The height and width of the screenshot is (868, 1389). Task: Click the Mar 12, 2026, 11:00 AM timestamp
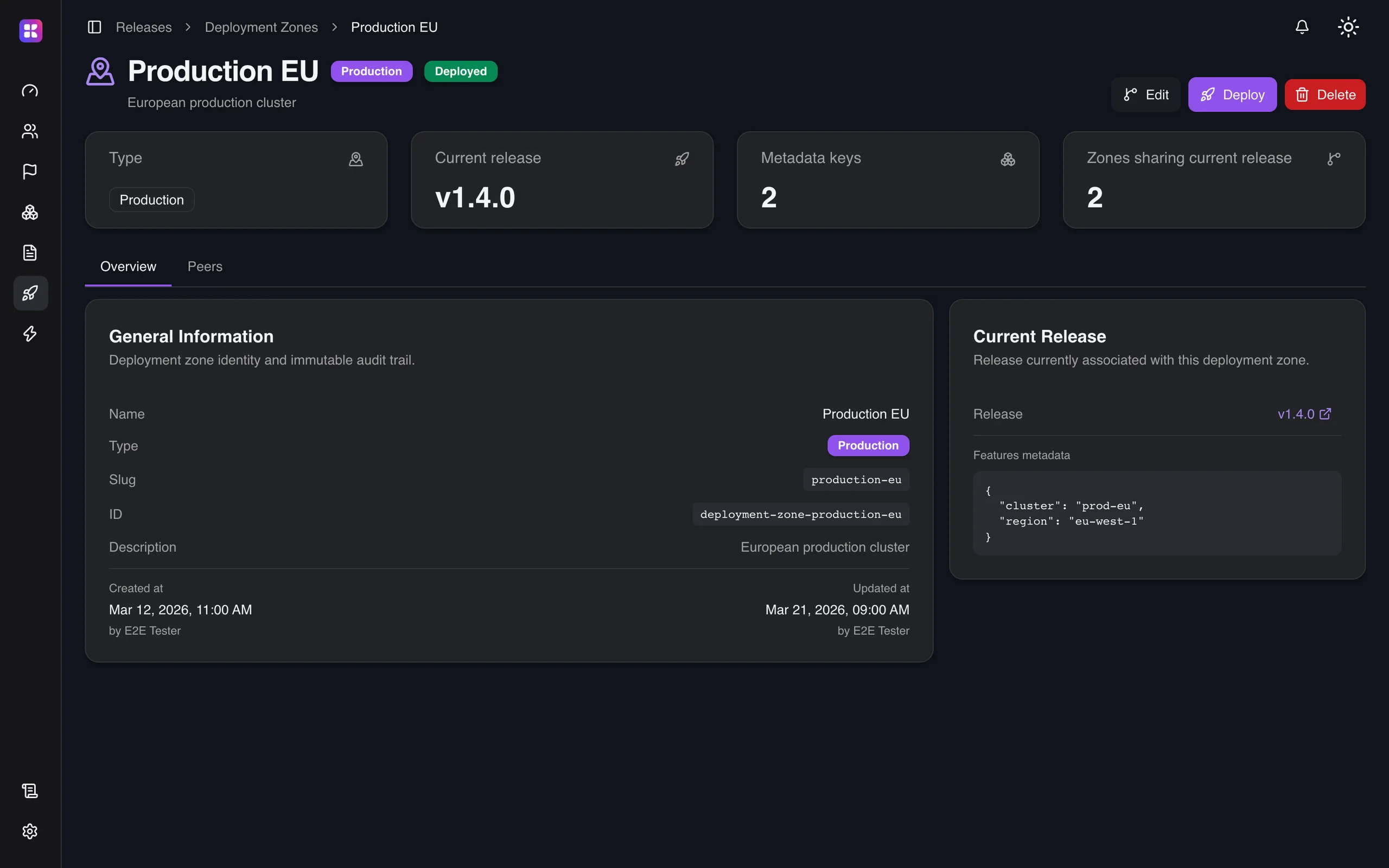180,610
